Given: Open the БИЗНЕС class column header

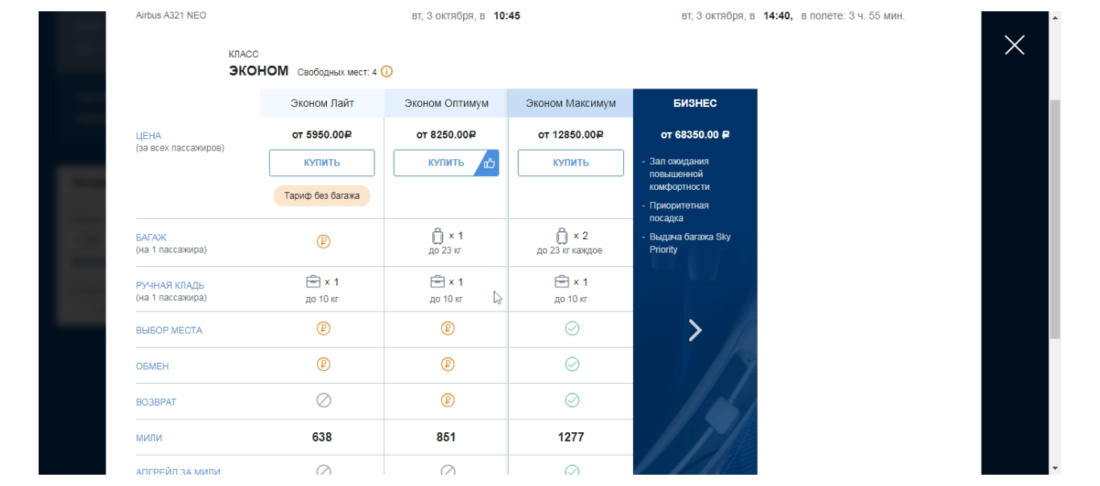Looking at the screenshot, I should click(x=694, y=103).
